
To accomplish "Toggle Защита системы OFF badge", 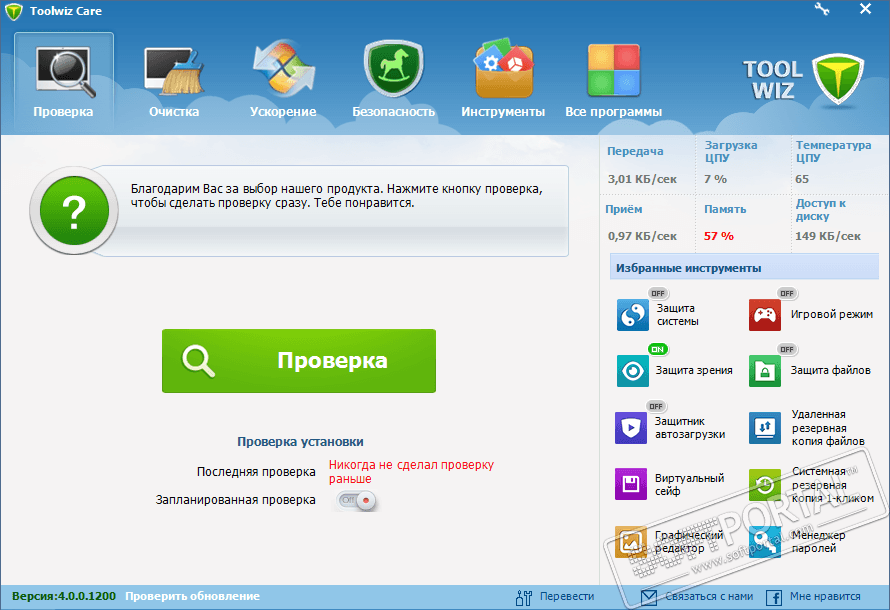I will [658, 293].
